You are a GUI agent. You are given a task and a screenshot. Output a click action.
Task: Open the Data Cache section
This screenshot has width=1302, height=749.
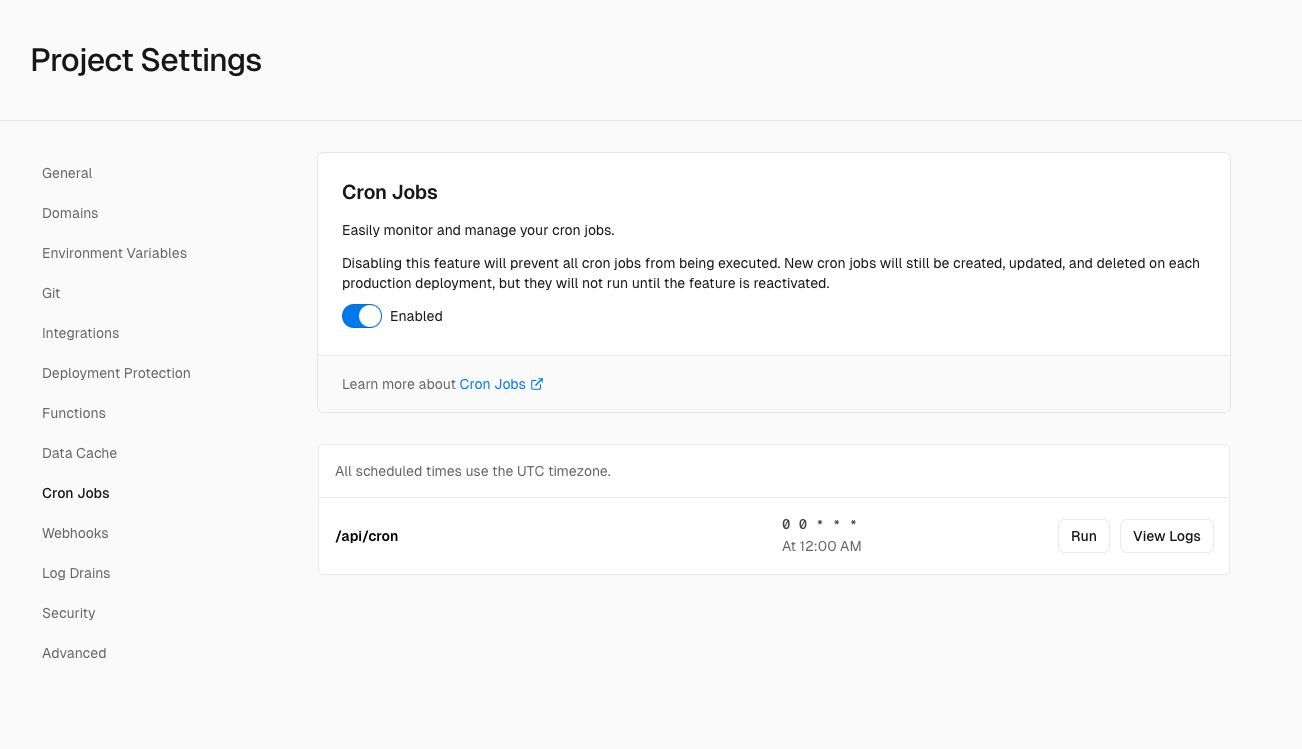coord(79,453)
